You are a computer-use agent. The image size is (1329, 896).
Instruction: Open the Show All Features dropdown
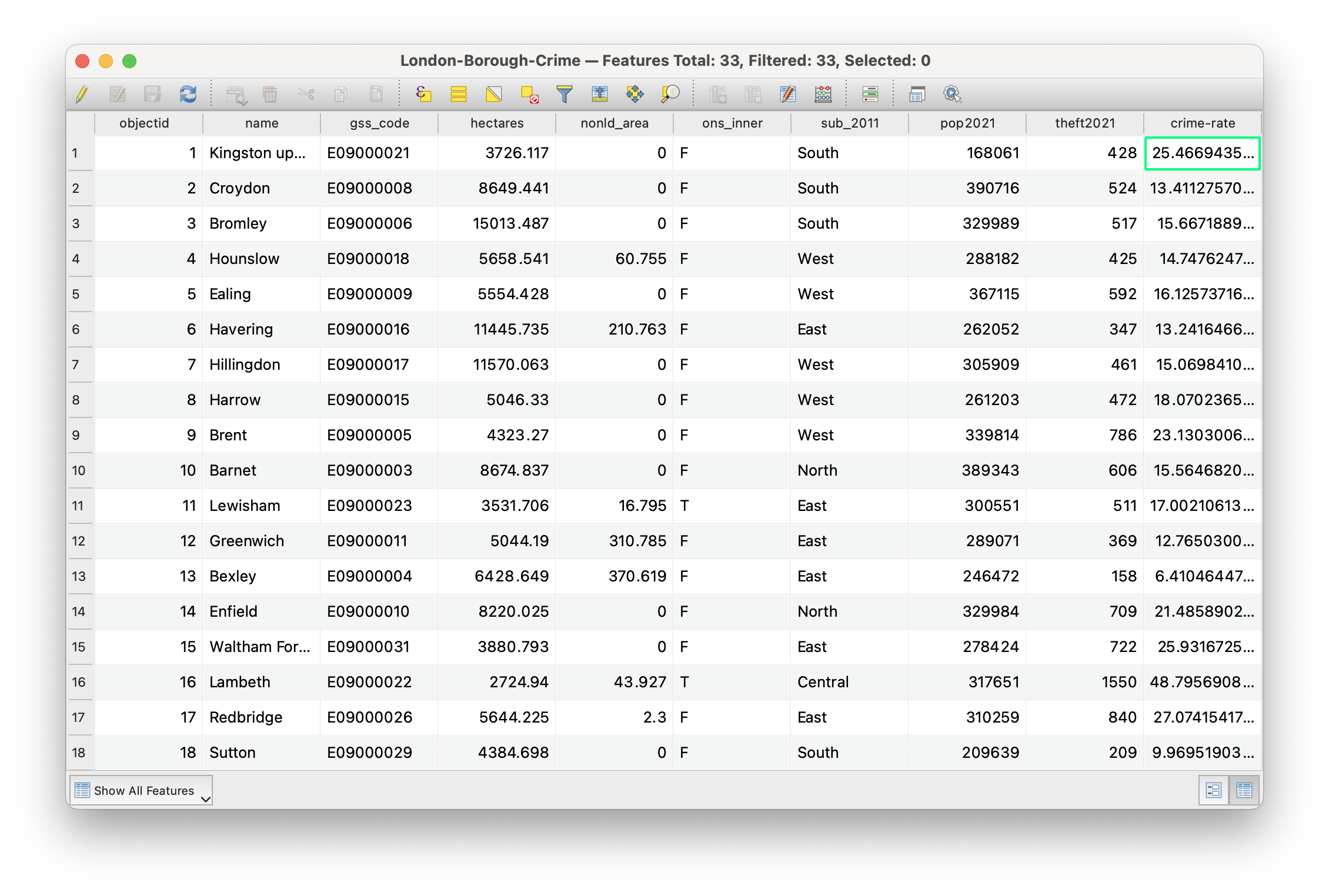[x=141, y=791]
